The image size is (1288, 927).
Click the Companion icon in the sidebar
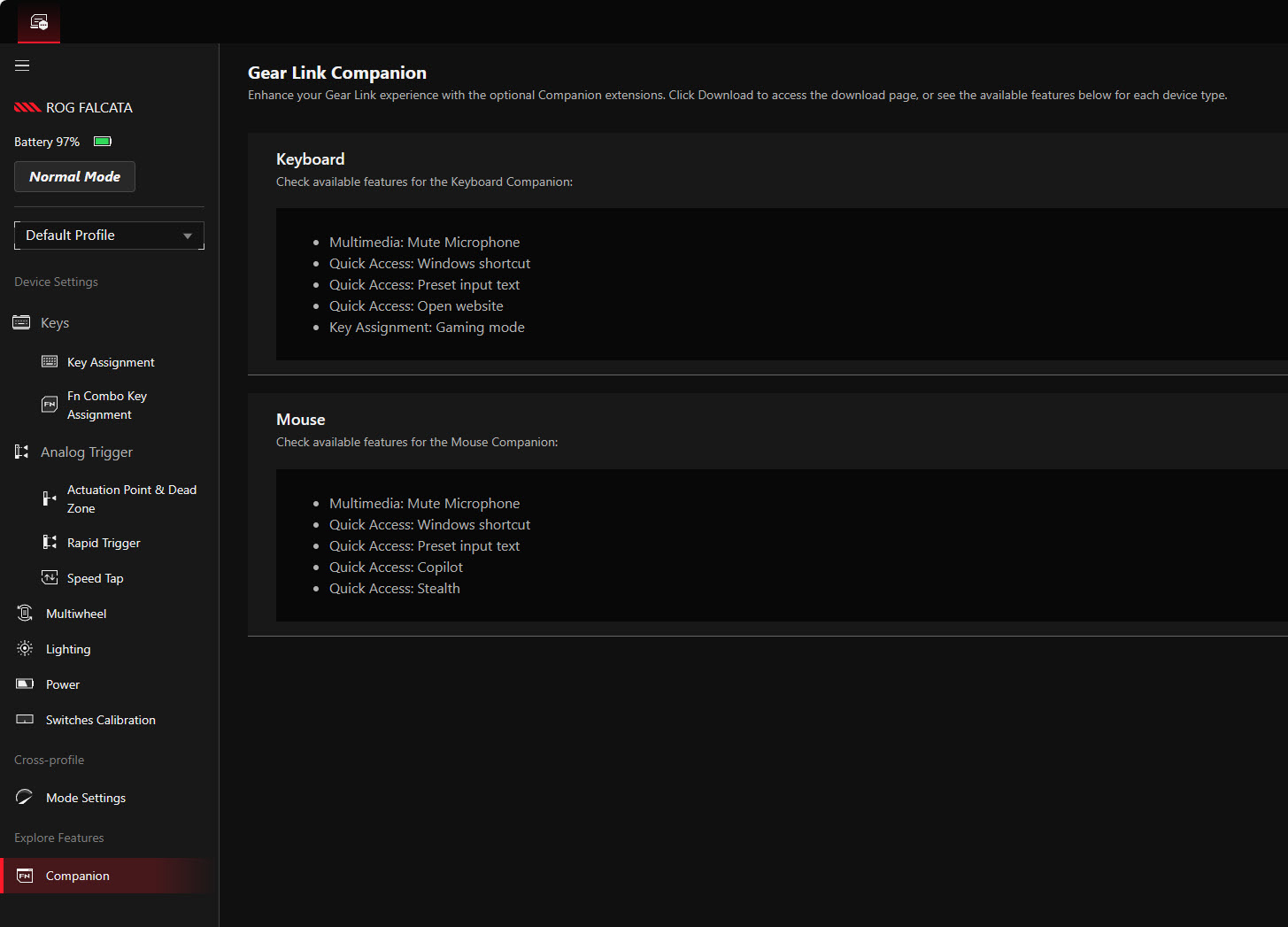[x=25, y=876]
